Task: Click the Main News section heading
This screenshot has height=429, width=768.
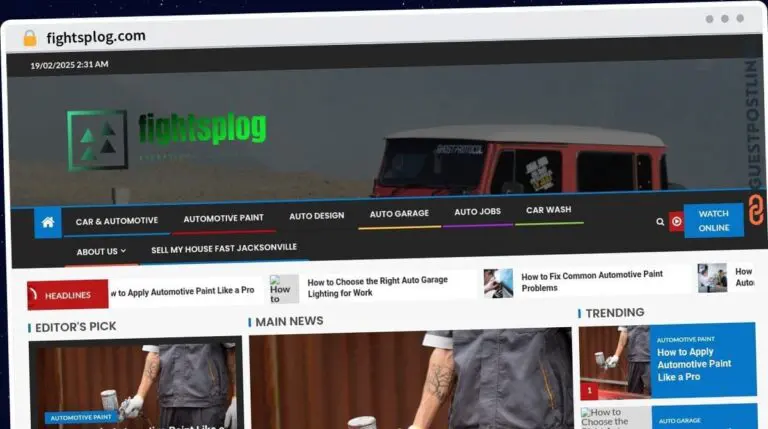Action: 289,321
